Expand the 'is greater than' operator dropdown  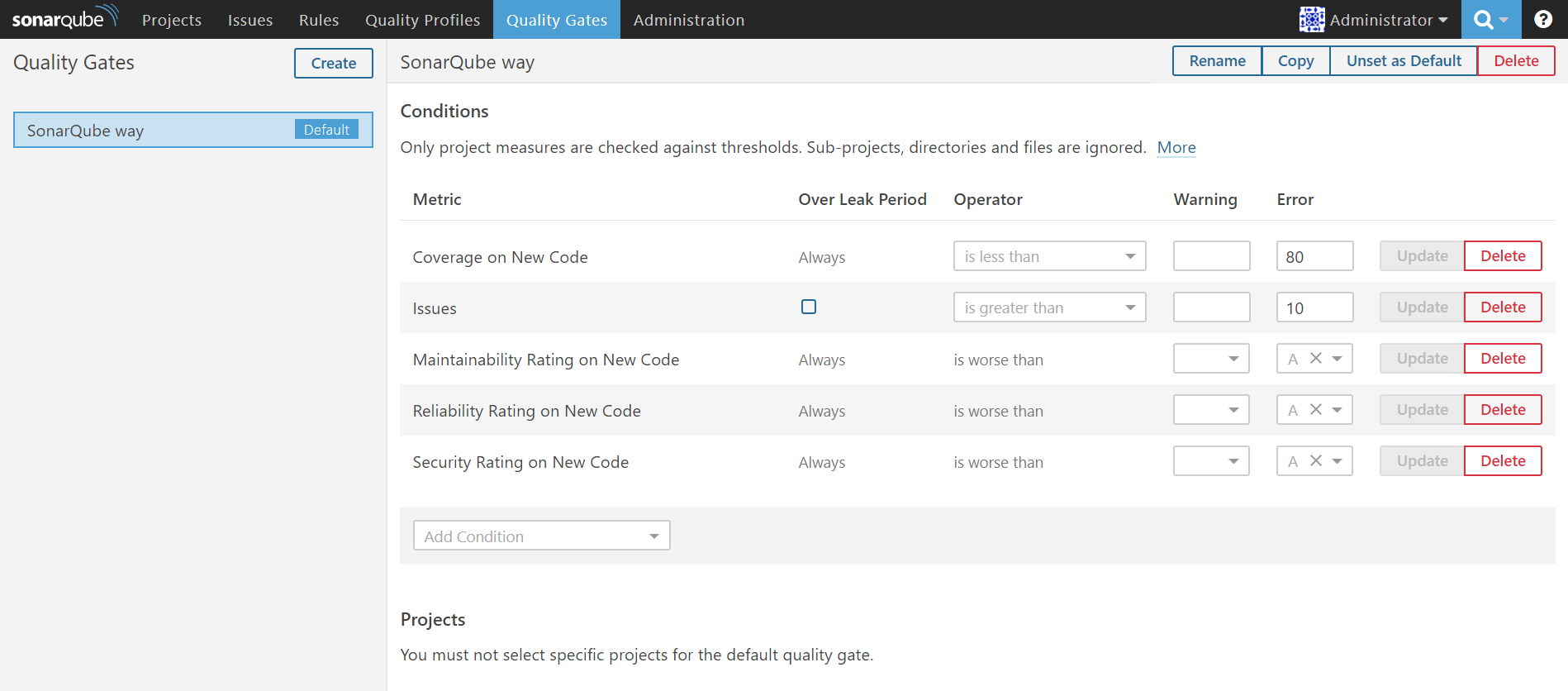pyautogui.click(x=1049, y=307)
